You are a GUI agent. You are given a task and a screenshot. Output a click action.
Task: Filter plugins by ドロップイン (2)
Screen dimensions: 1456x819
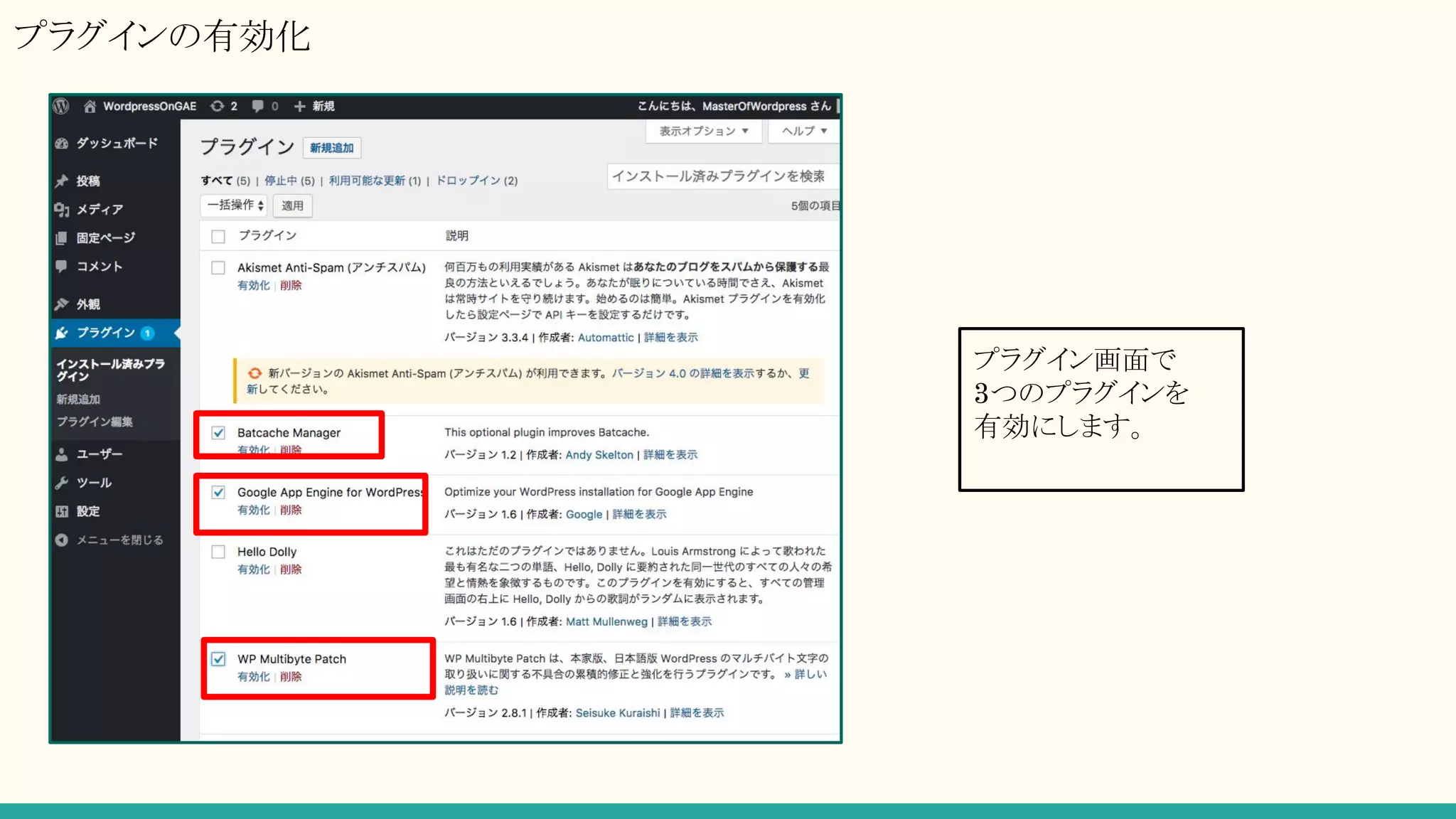point(477,181)
